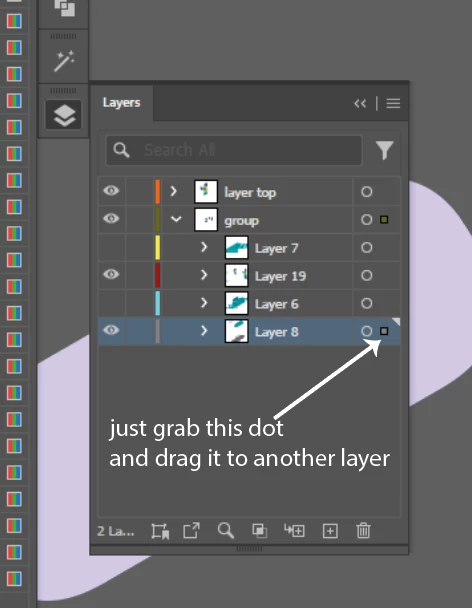Click the Delete Selection trash icon
The image size is (472, 608).
(363, 530)
